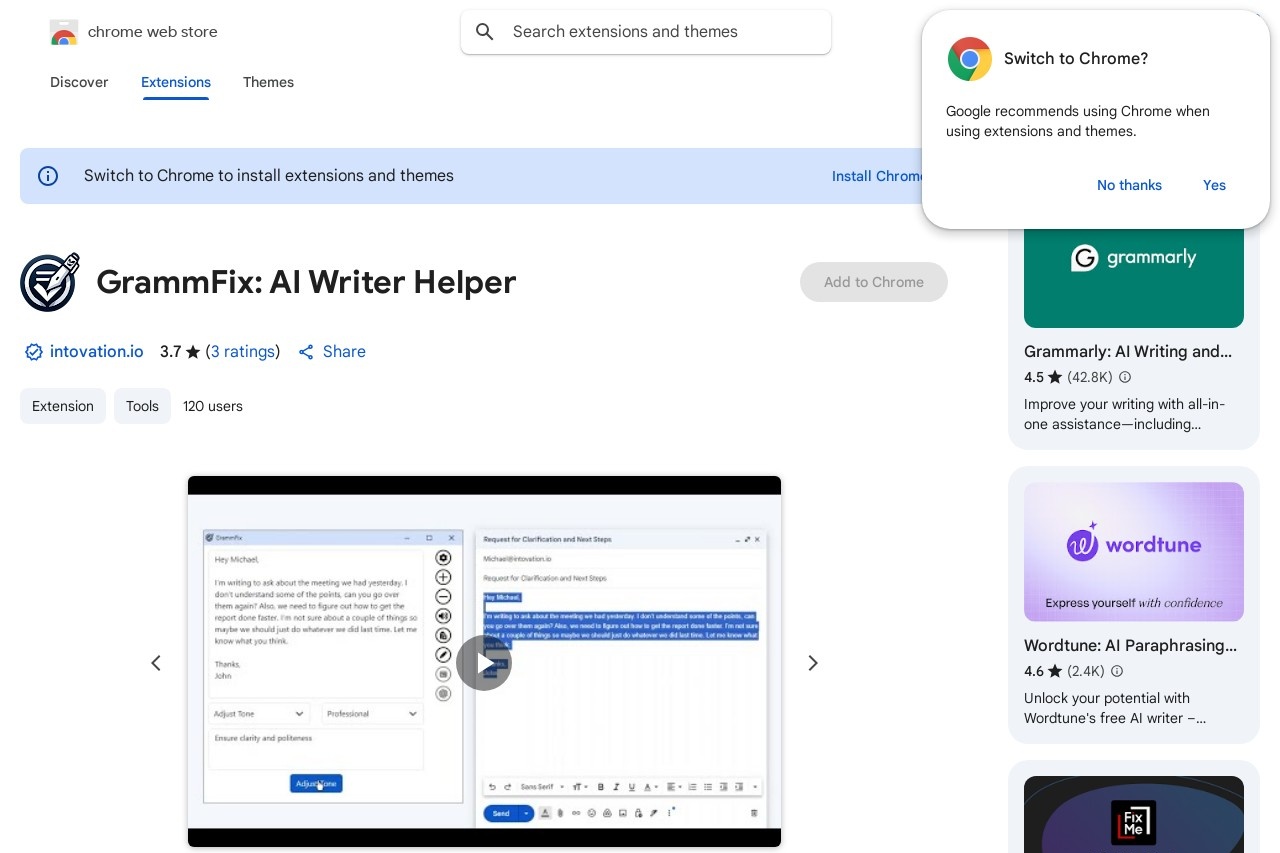Image resolution: width=1280 pixels, height=853 pixels.
Task: Click the Share icon
Action: [x=306, y=352]
